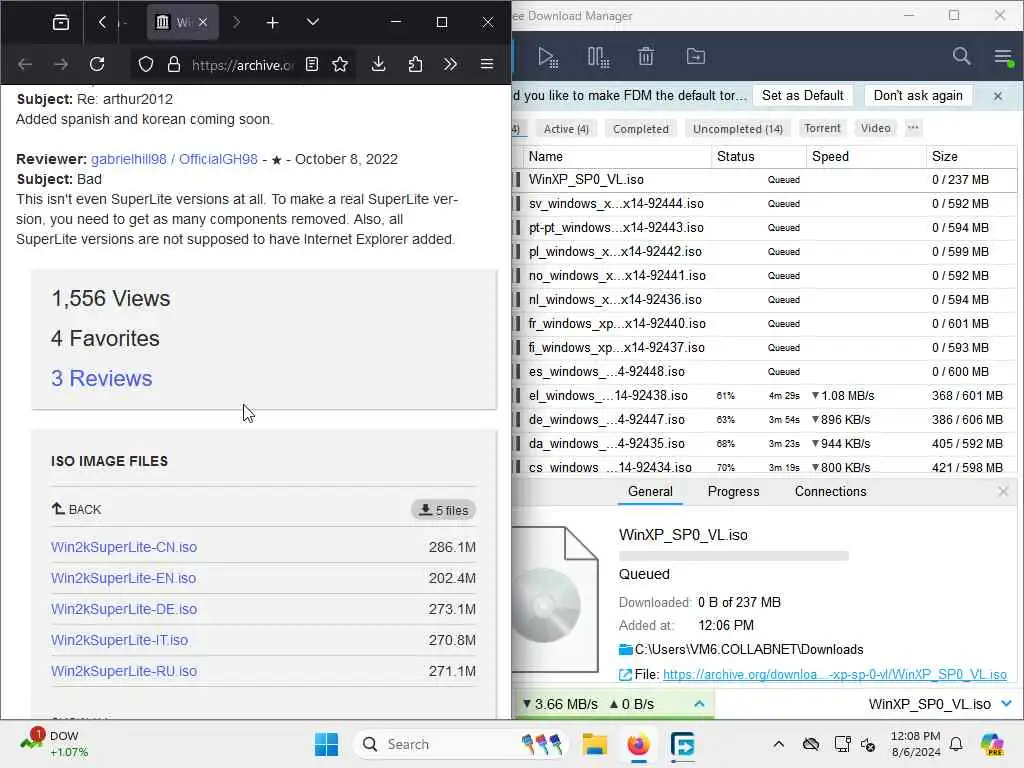Open reviewer gabrielhill98 / OfficialGH98 profile
1024x768 pixels.
(x=174, y=159)
